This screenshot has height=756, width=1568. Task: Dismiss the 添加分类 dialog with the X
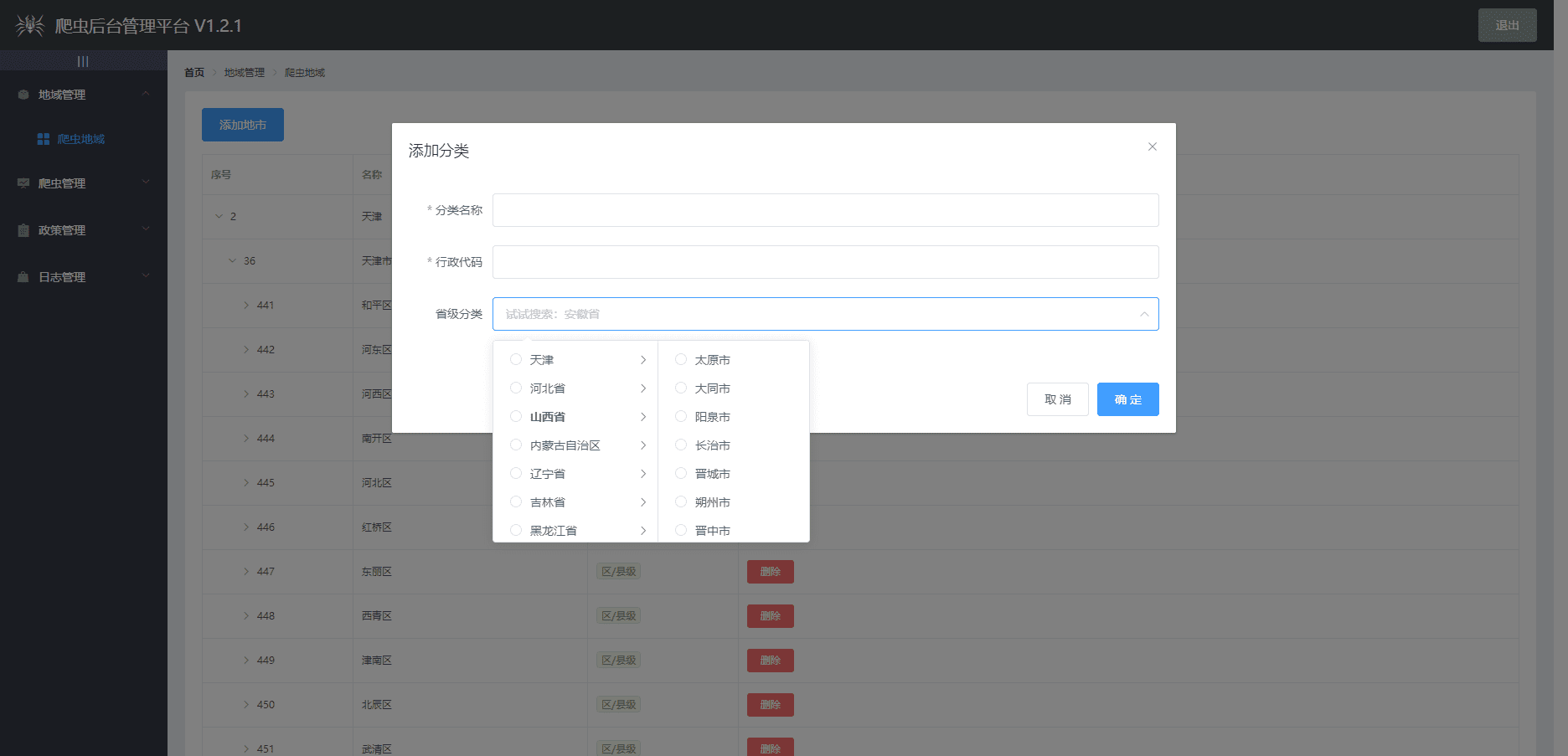(x=1152, y=147)
